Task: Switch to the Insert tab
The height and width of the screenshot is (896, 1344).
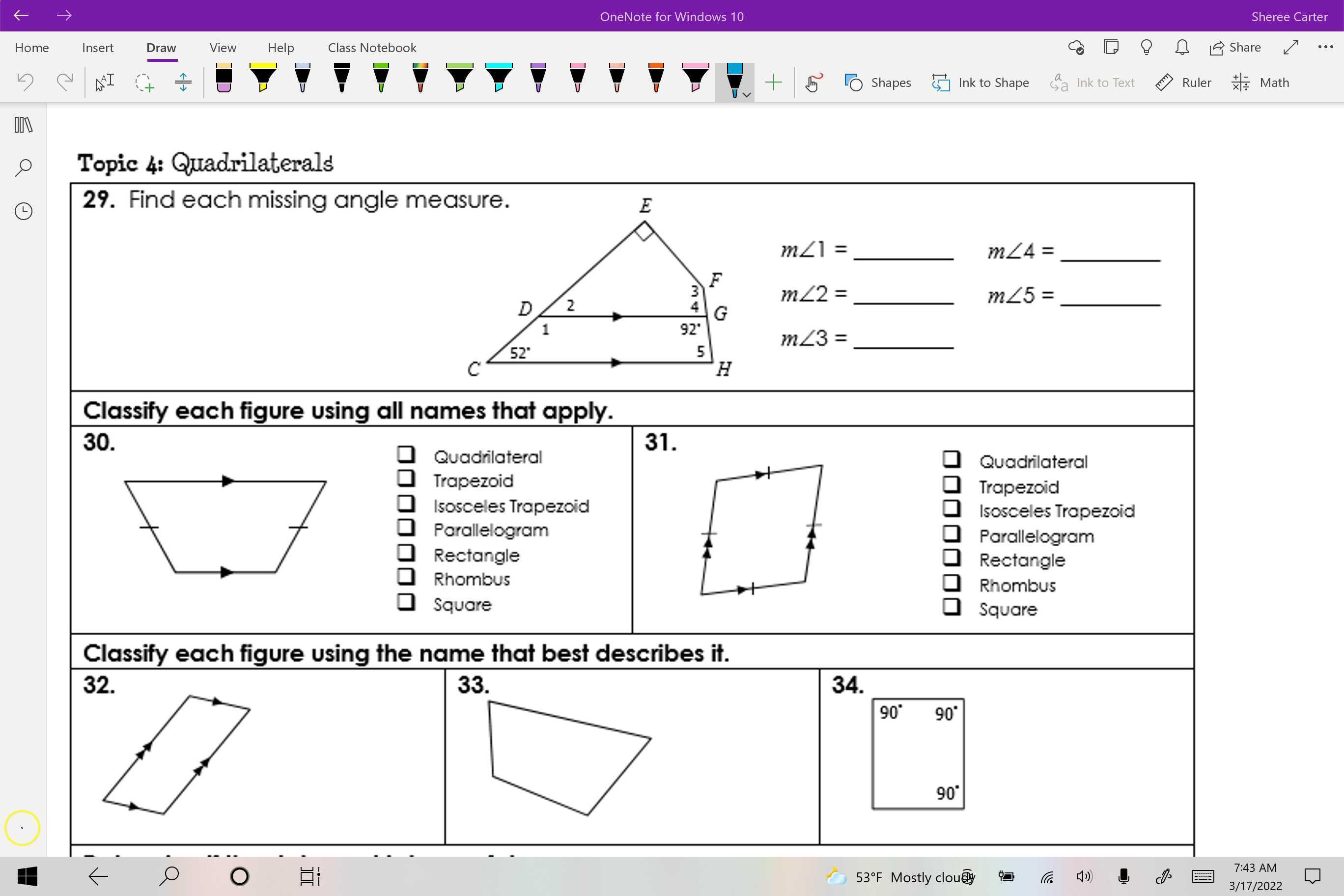Action: click(x=98, y=48)
